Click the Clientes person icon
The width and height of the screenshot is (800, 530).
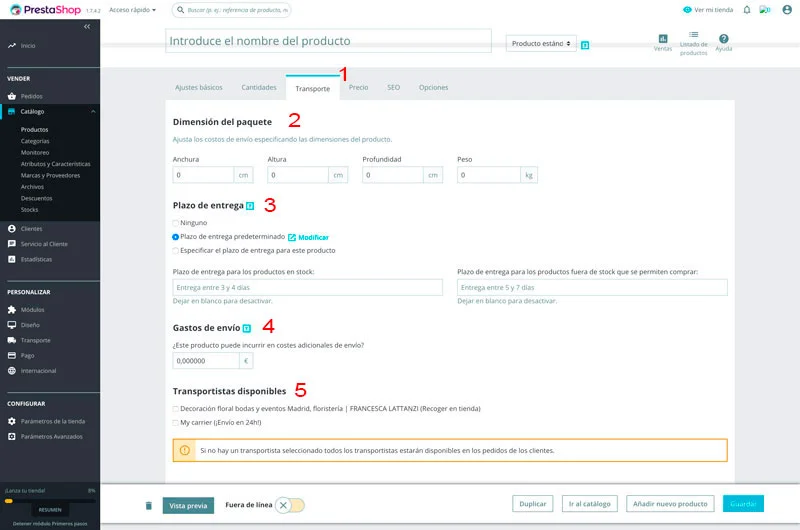pyautogui.click(x=12, y=229)
